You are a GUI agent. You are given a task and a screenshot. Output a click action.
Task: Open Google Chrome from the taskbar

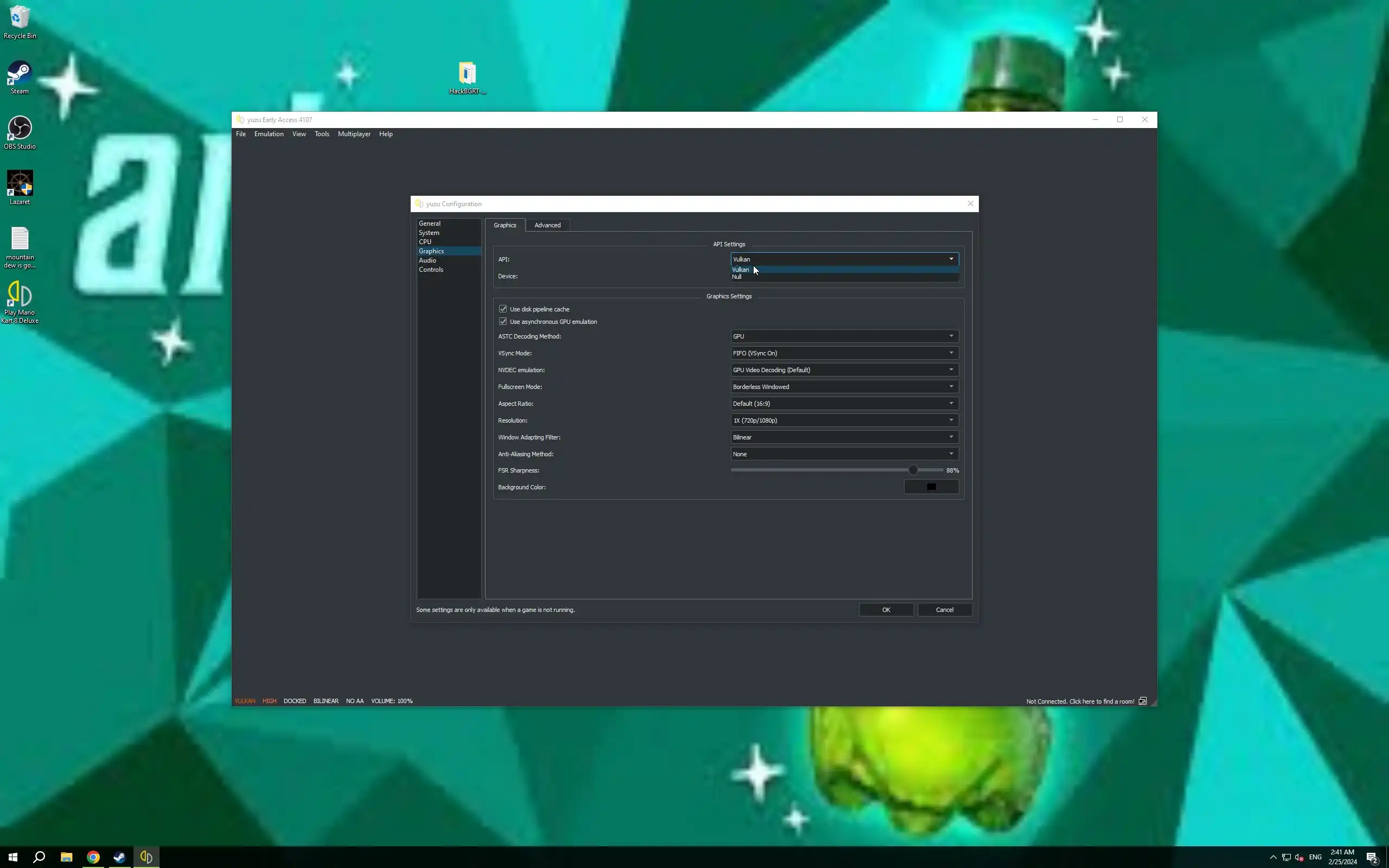tap(93, 857)
